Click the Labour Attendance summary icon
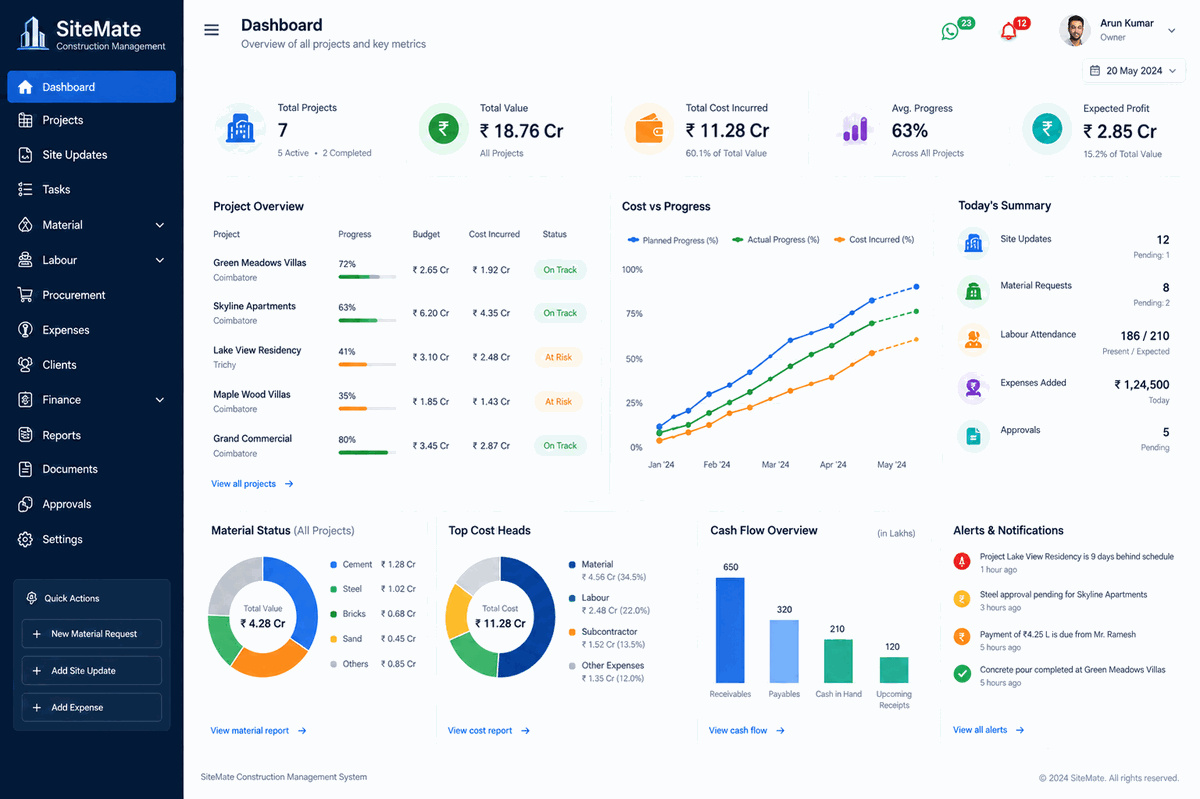Viewport: 1200px width, 799px height. tap(972, 339)
